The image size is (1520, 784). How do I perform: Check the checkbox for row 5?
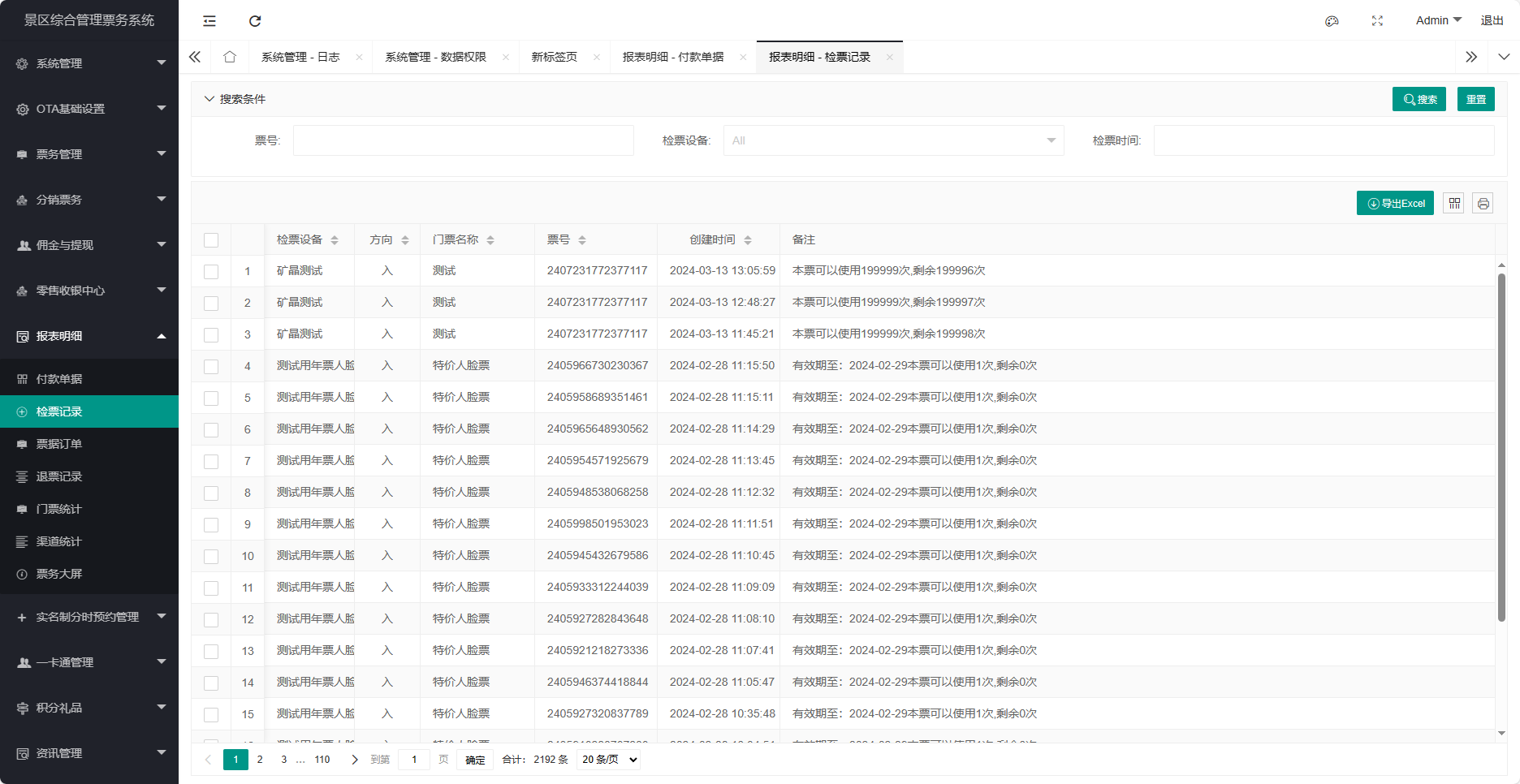[211, 398]
